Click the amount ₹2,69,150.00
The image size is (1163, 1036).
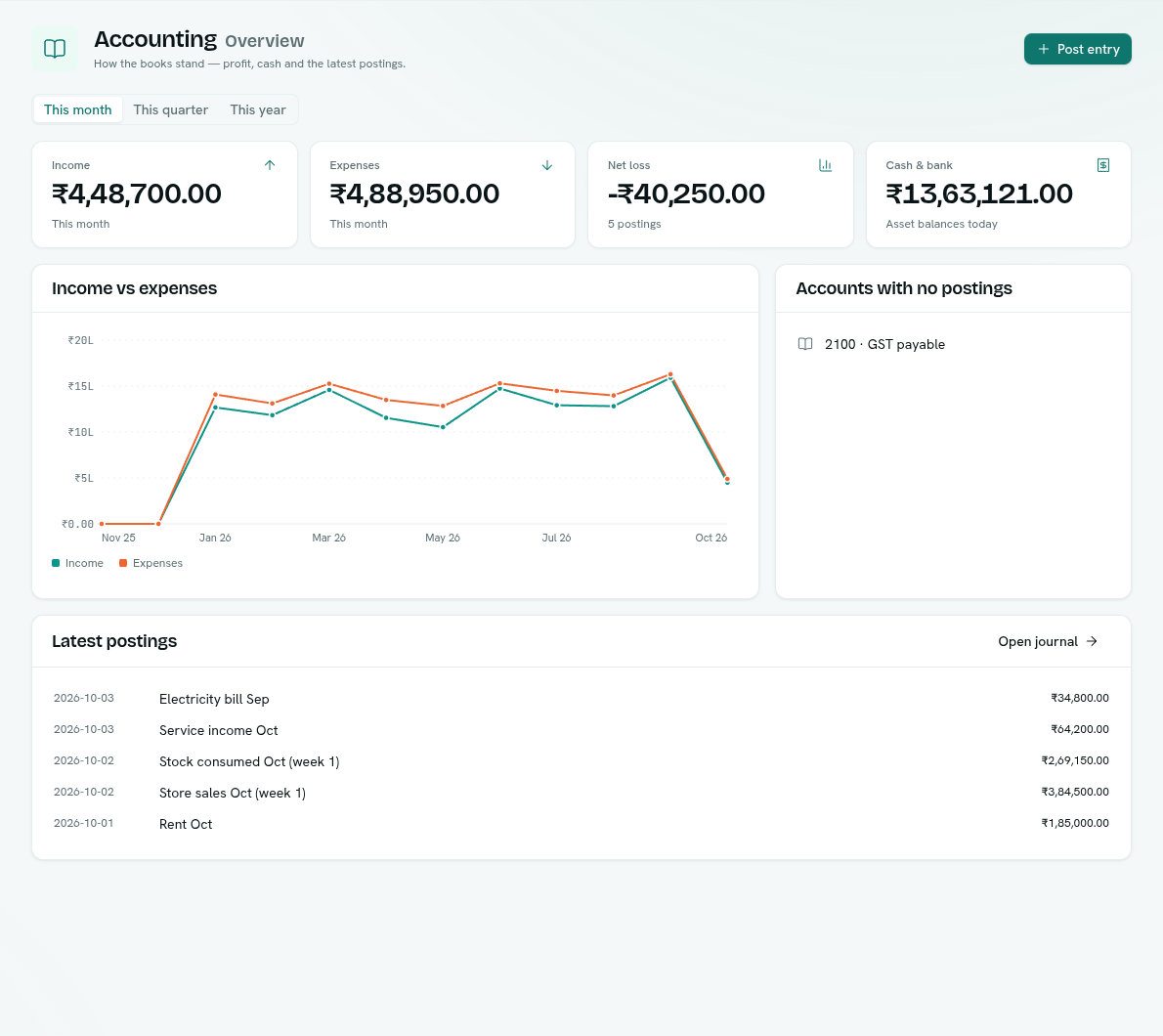point(1075,760)
